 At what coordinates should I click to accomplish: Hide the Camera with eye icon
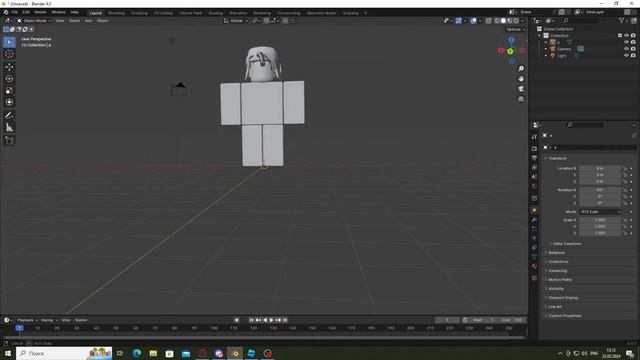pyautogui.click(x=627, y=49)
